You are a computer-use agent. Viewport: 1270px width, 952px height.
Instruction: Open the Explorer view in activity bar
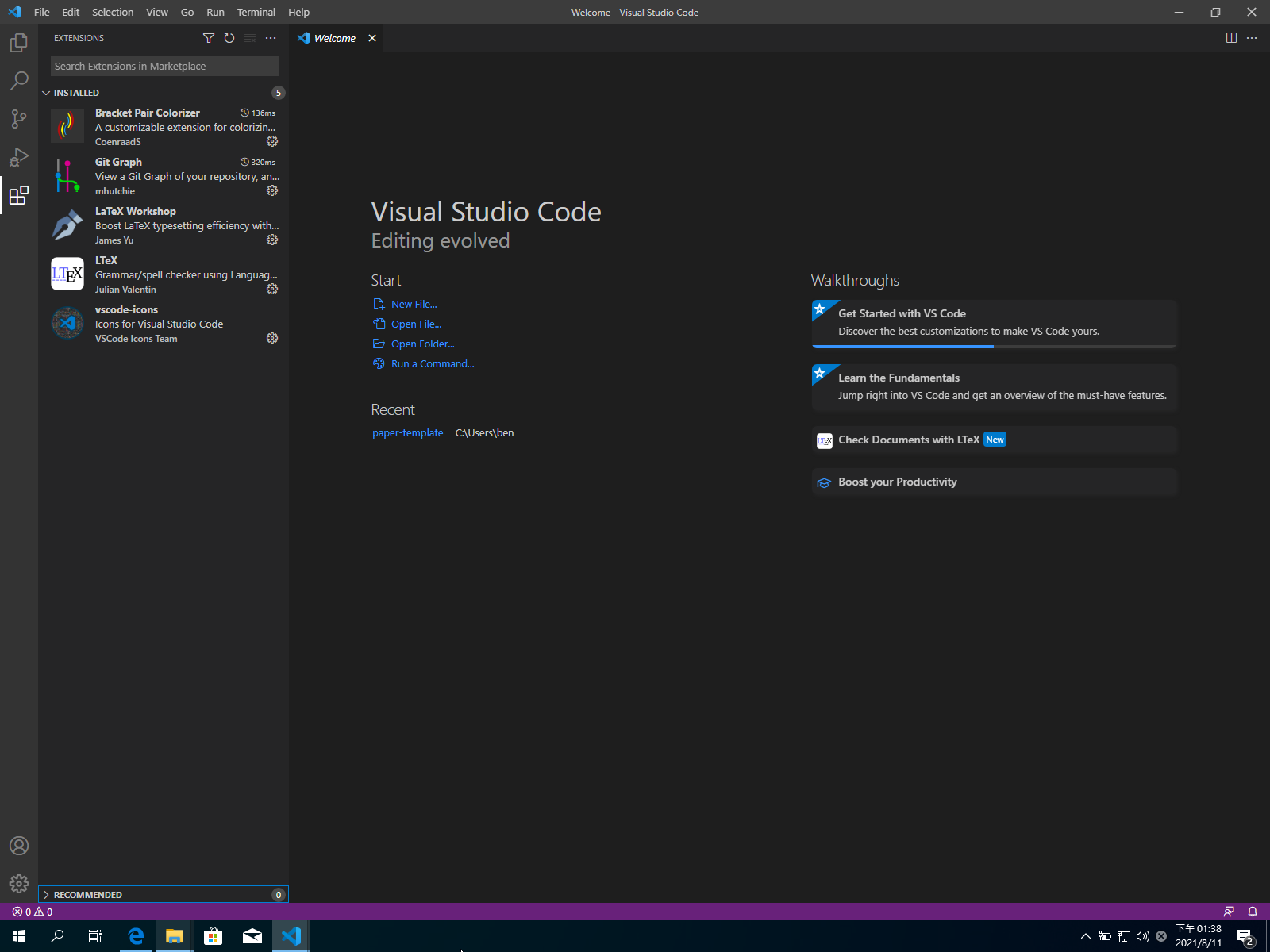coord(19,43)
